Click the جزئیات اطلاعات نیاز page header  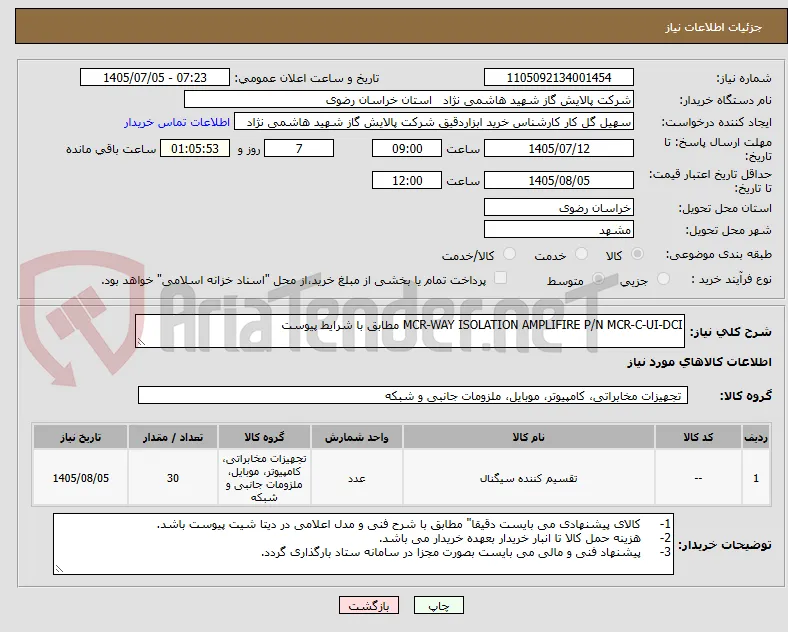(x=714, y=27)
